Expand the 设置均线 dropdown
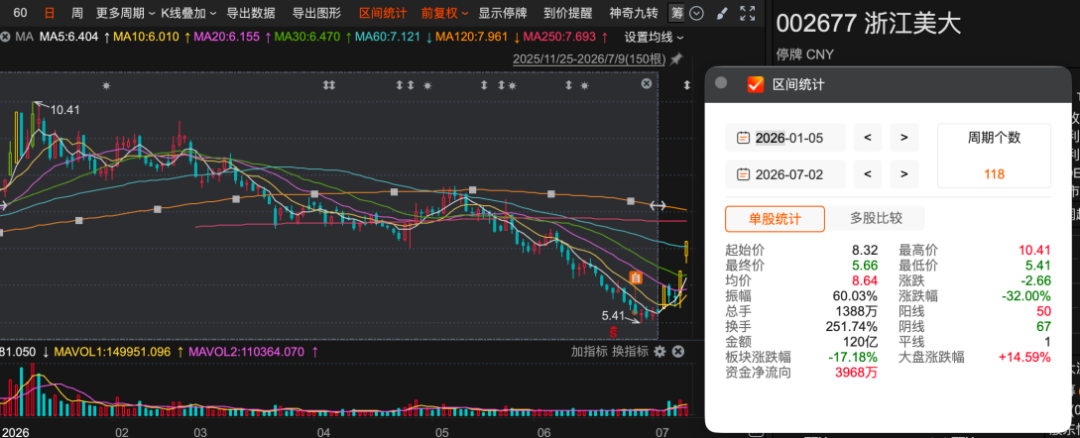 pos(654,36)
